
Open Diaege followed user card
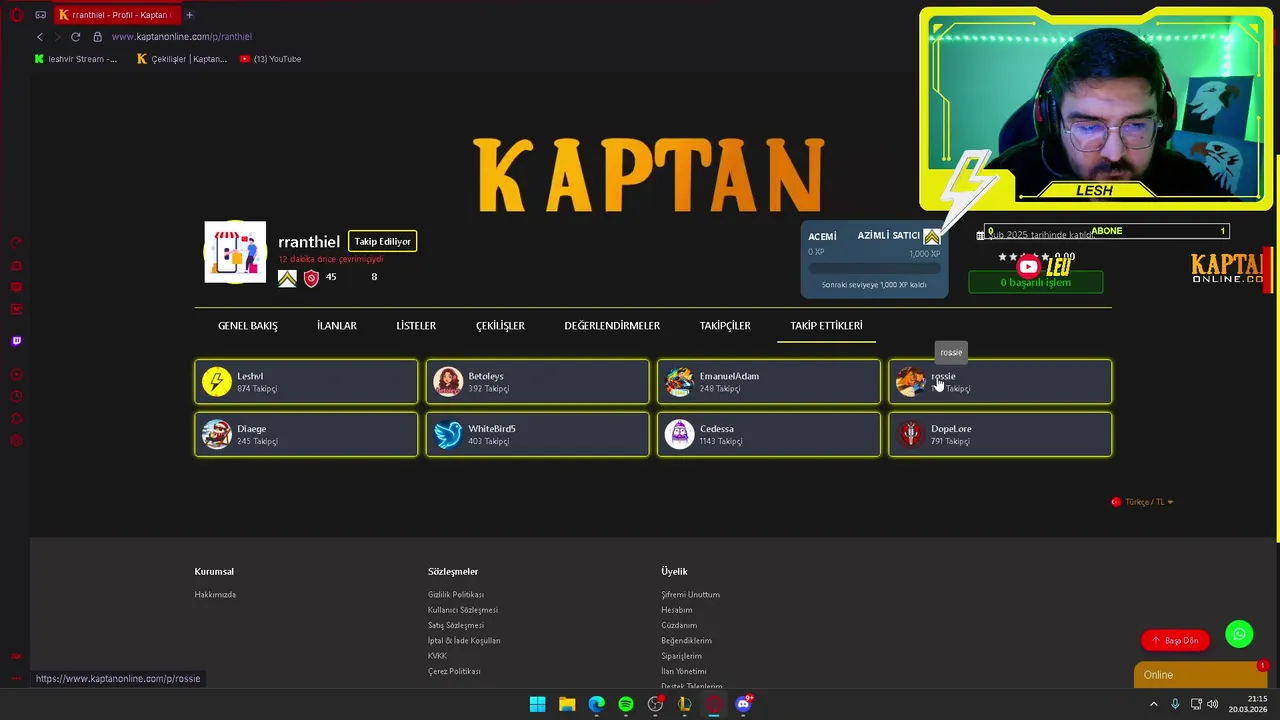pos(306,434)
